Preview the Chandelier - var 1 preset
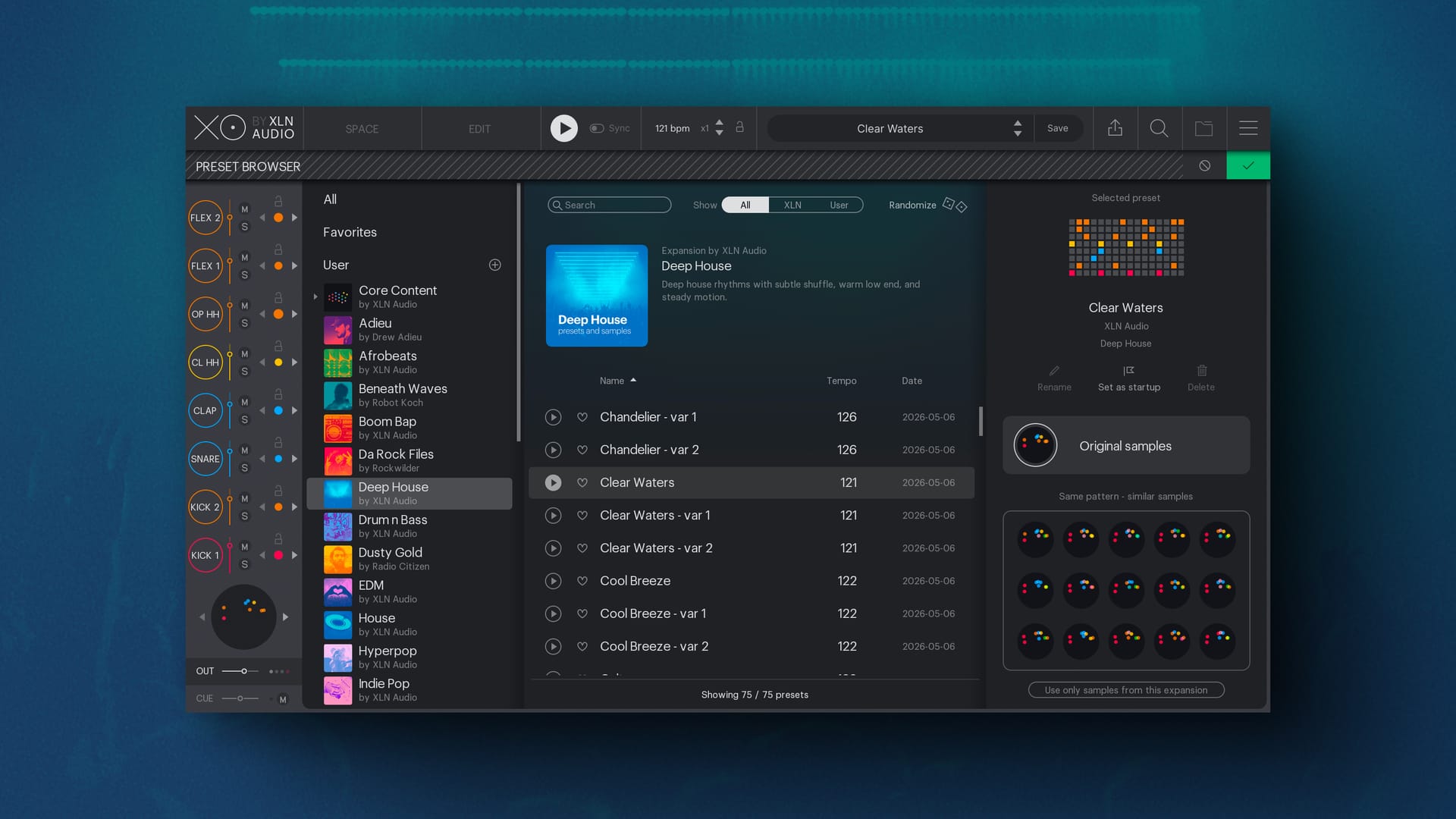This screenshot has width=1456, height=819. [554, 417]
